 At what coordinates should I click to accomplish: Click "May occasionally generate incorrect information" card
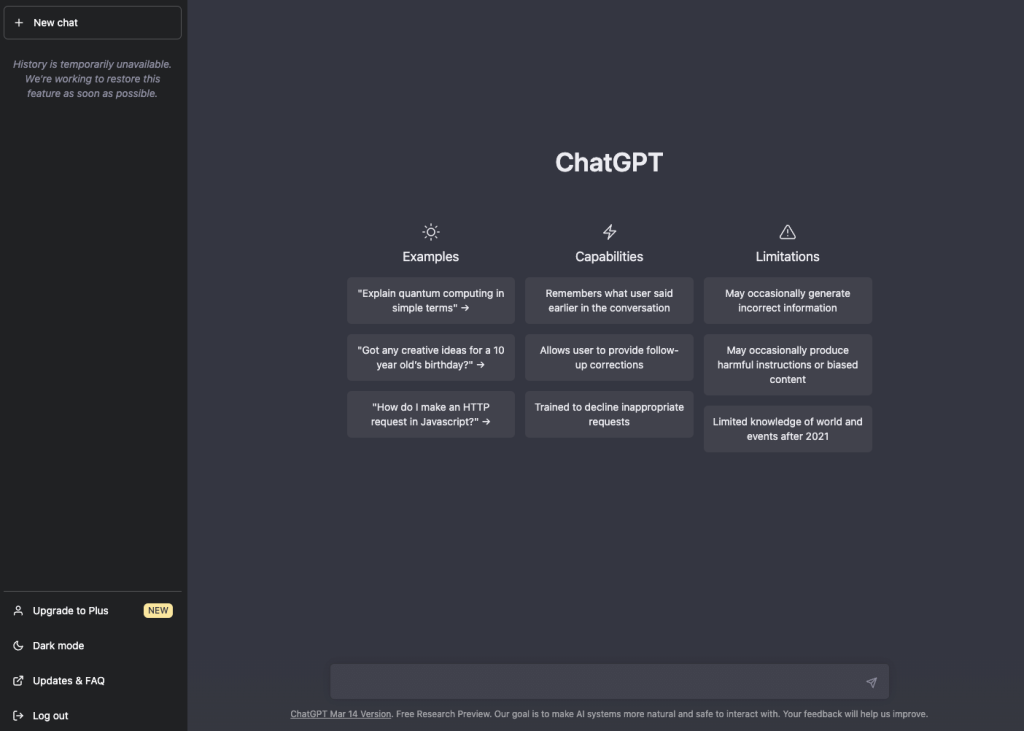tap(788, 301)
